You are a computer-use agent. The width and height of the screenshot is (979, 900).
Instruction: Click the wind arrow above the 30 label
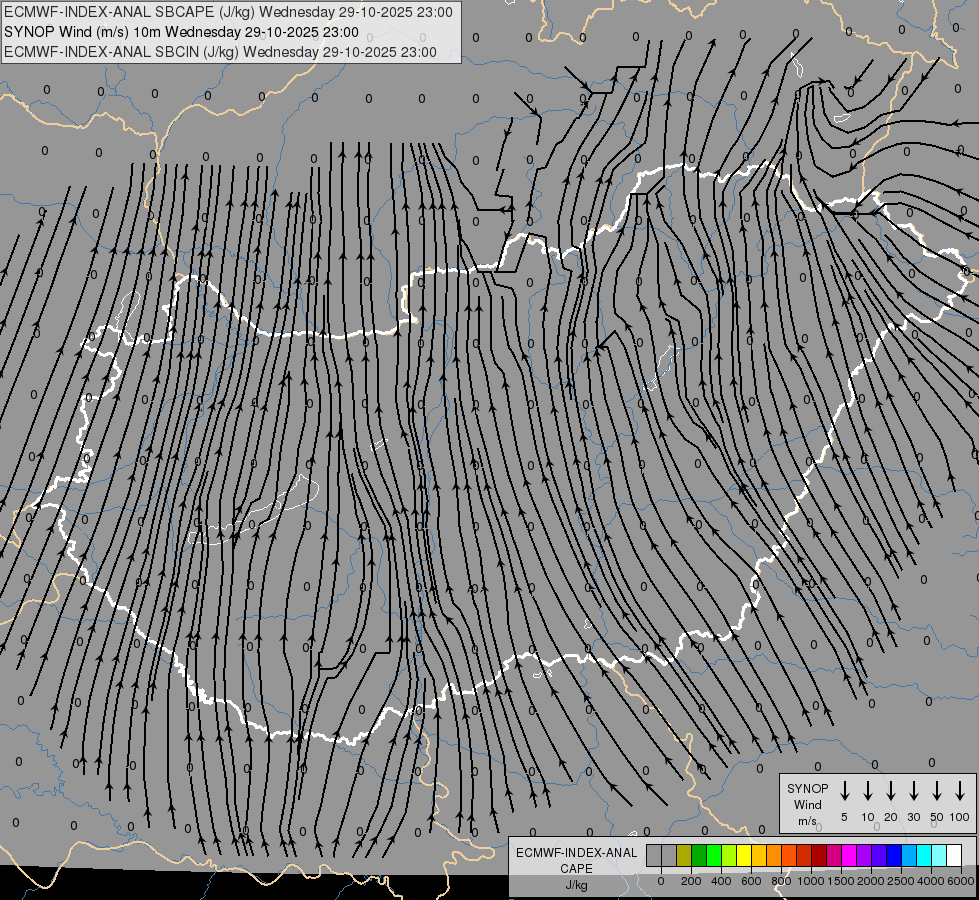pyautogui.click(x=913, y=791)
